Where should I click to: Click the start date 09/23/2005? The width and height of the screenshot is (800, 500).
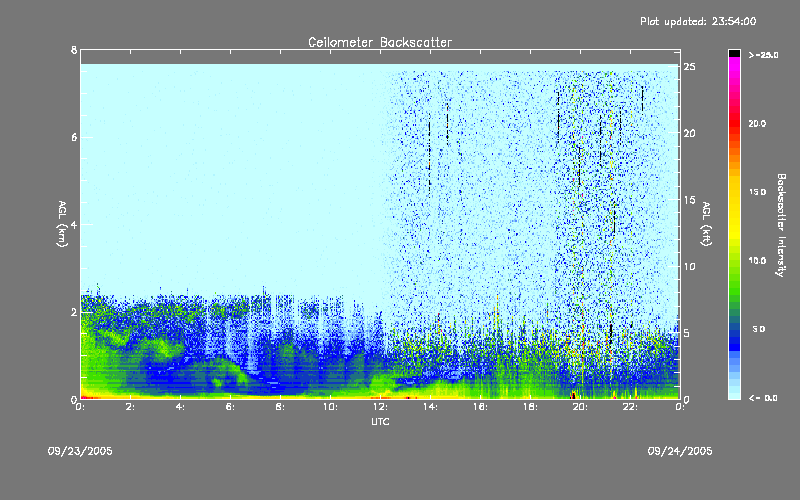coord(80,451)
